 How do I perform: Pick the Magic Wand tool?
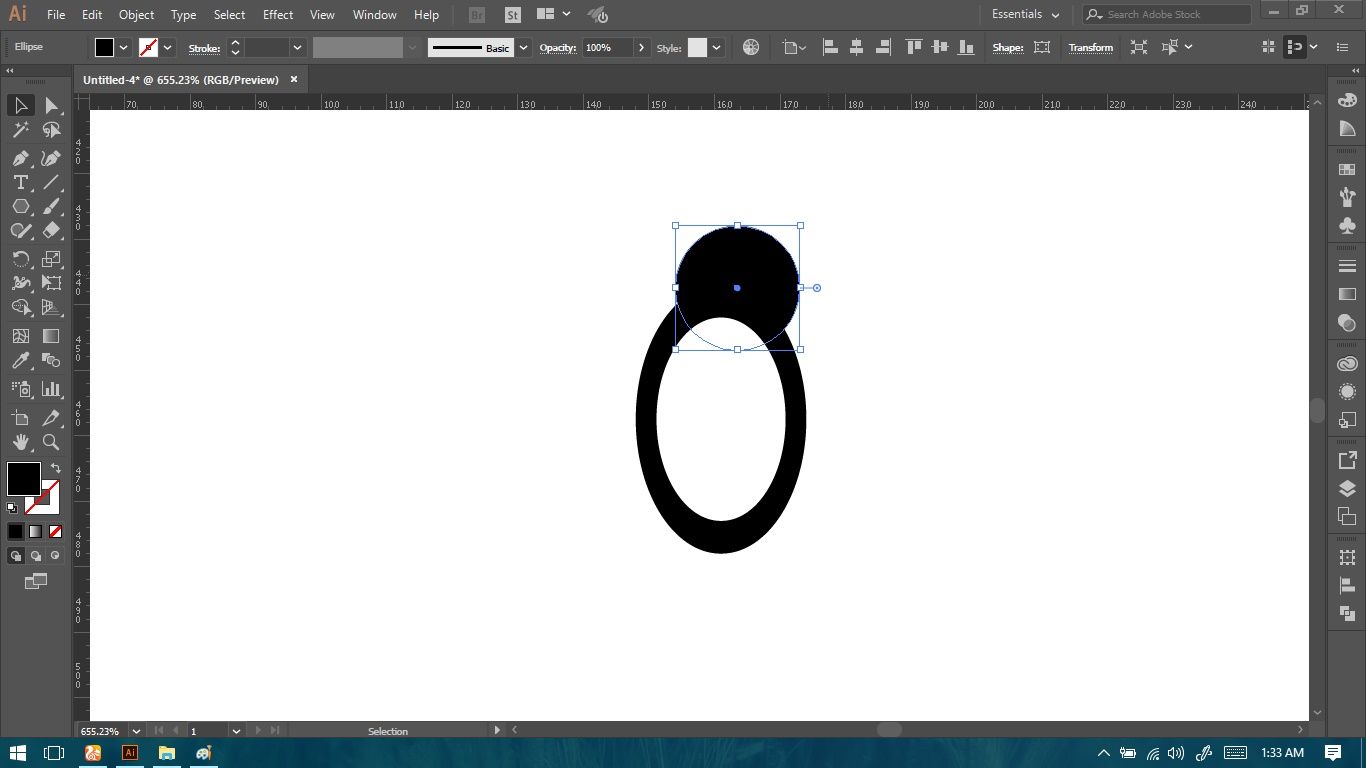pyautogui.click(x=20, y=130)
